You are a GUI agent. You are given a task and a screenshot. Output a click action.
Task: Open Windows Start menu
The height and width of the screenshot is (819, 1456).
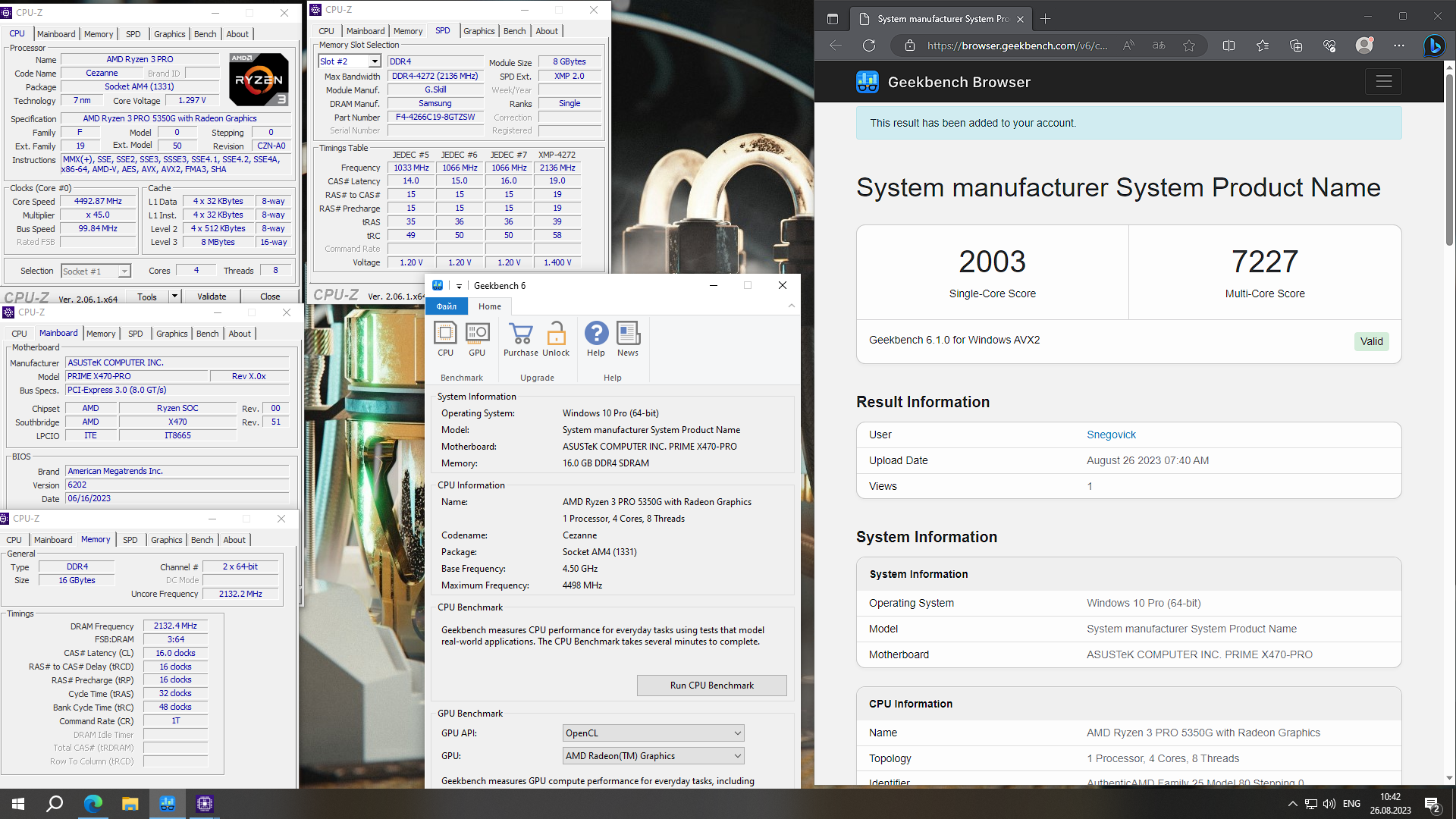[18, 804]
